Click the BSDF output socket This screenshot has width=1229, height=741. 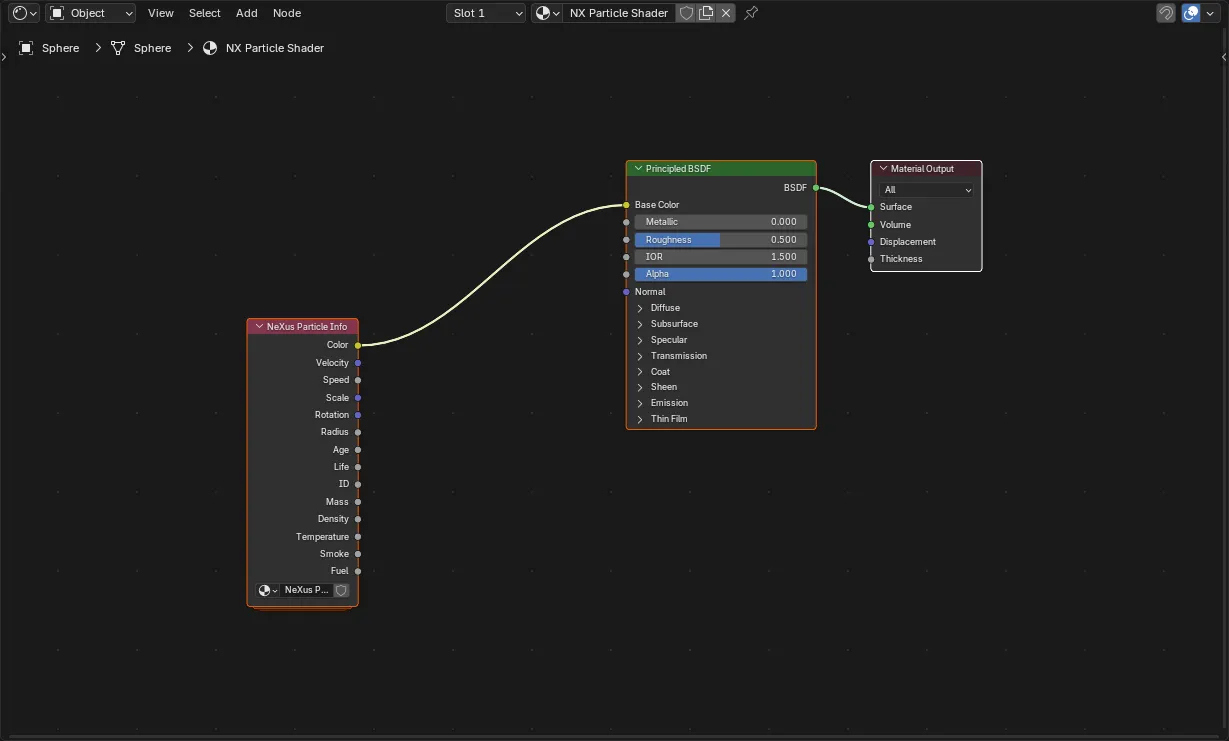pyautogui.click(x=816, y=188)
